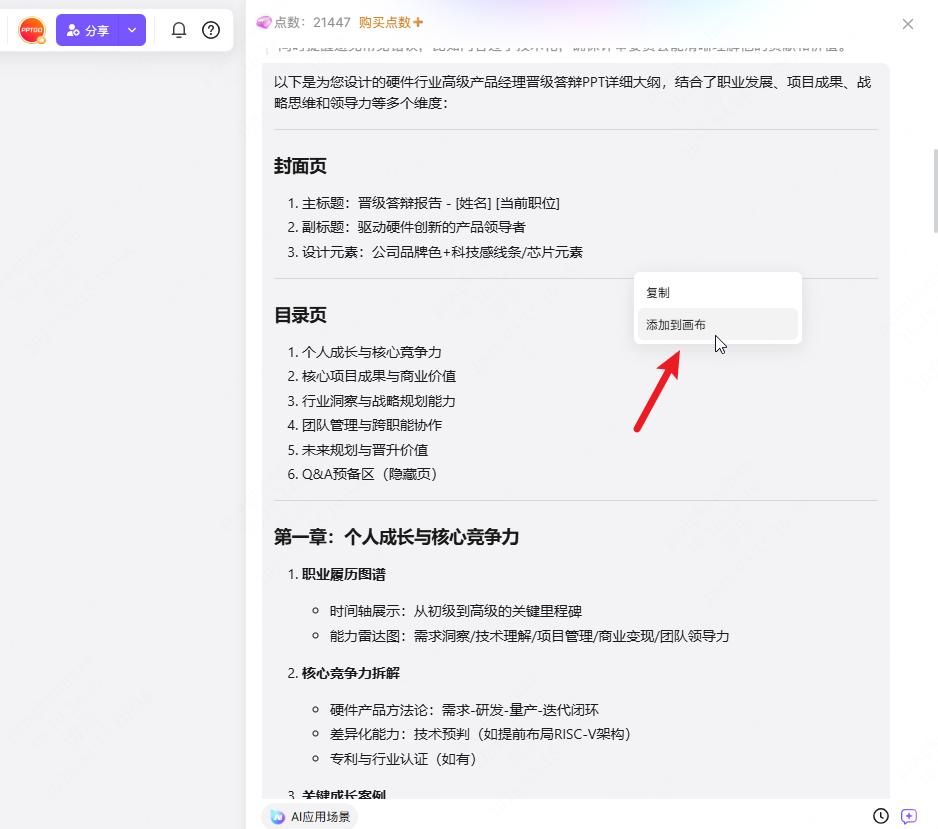
Task: Click the PPTGO app logo
Action: point(31,30)
